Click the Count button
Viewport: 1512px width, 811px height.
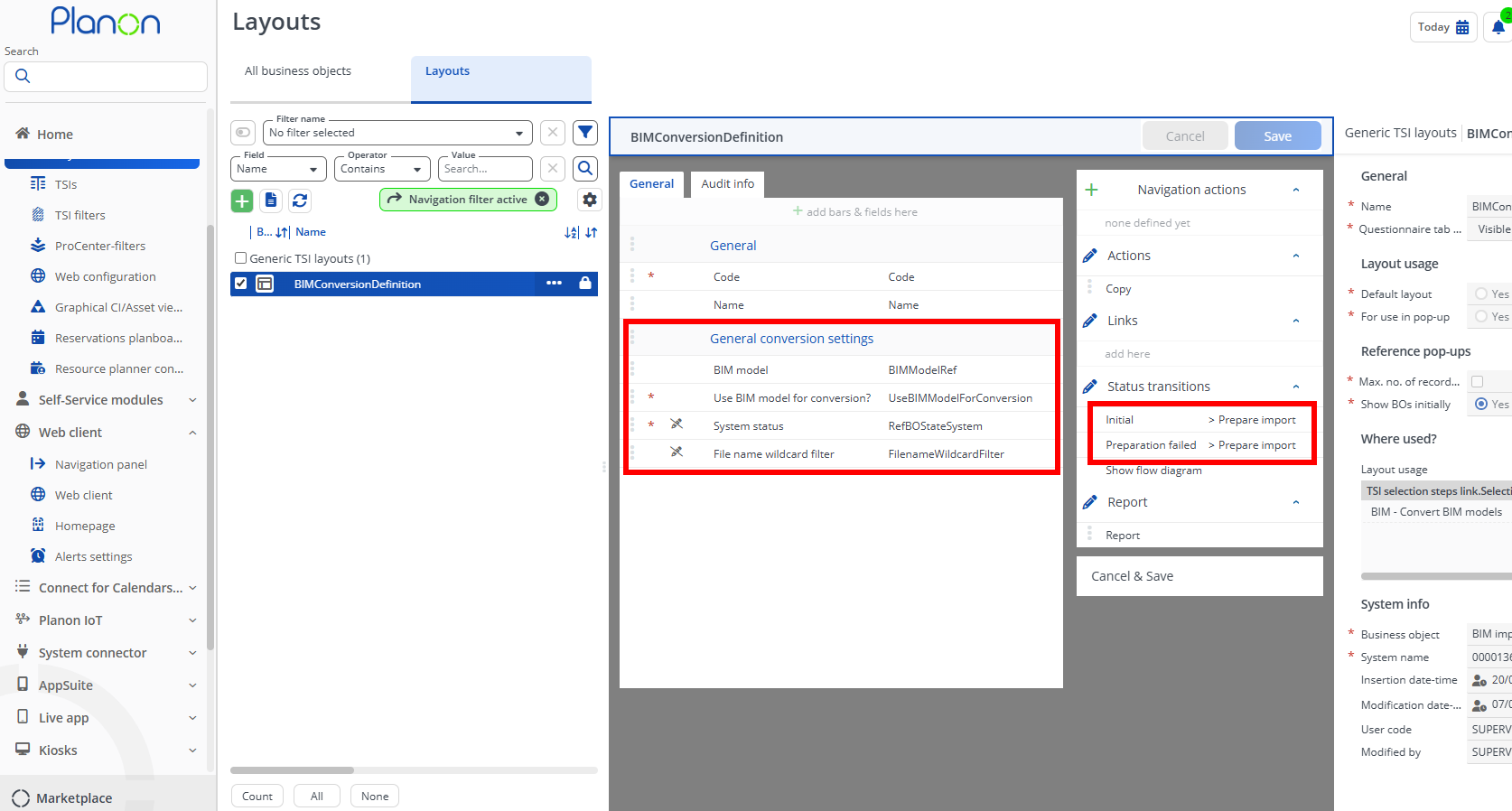(257, 797)
